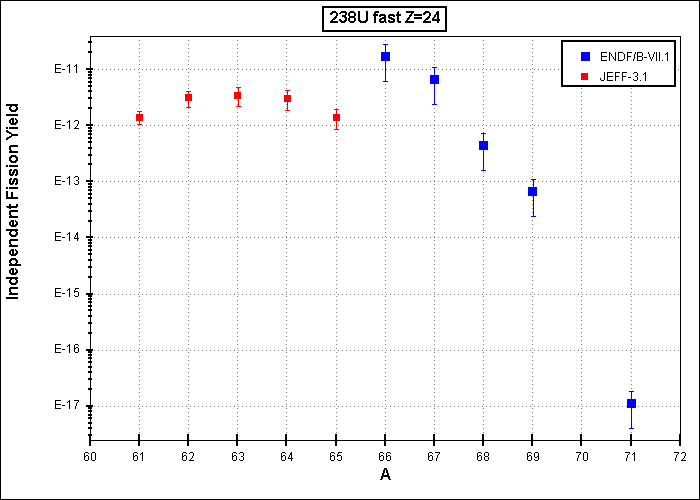Click the red data point at A=63

click(x=238, y=96)
